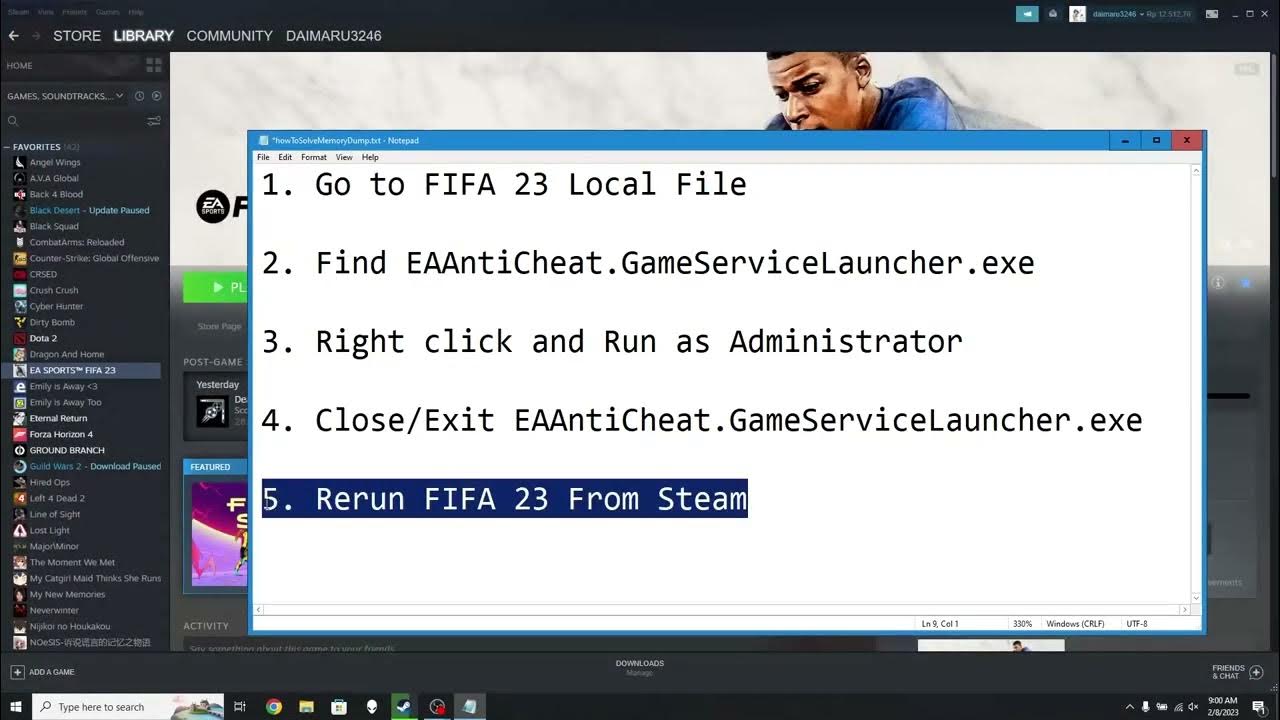1280x720 pixels.
Task: Go to library HOME
Action: tap(20, 66)
